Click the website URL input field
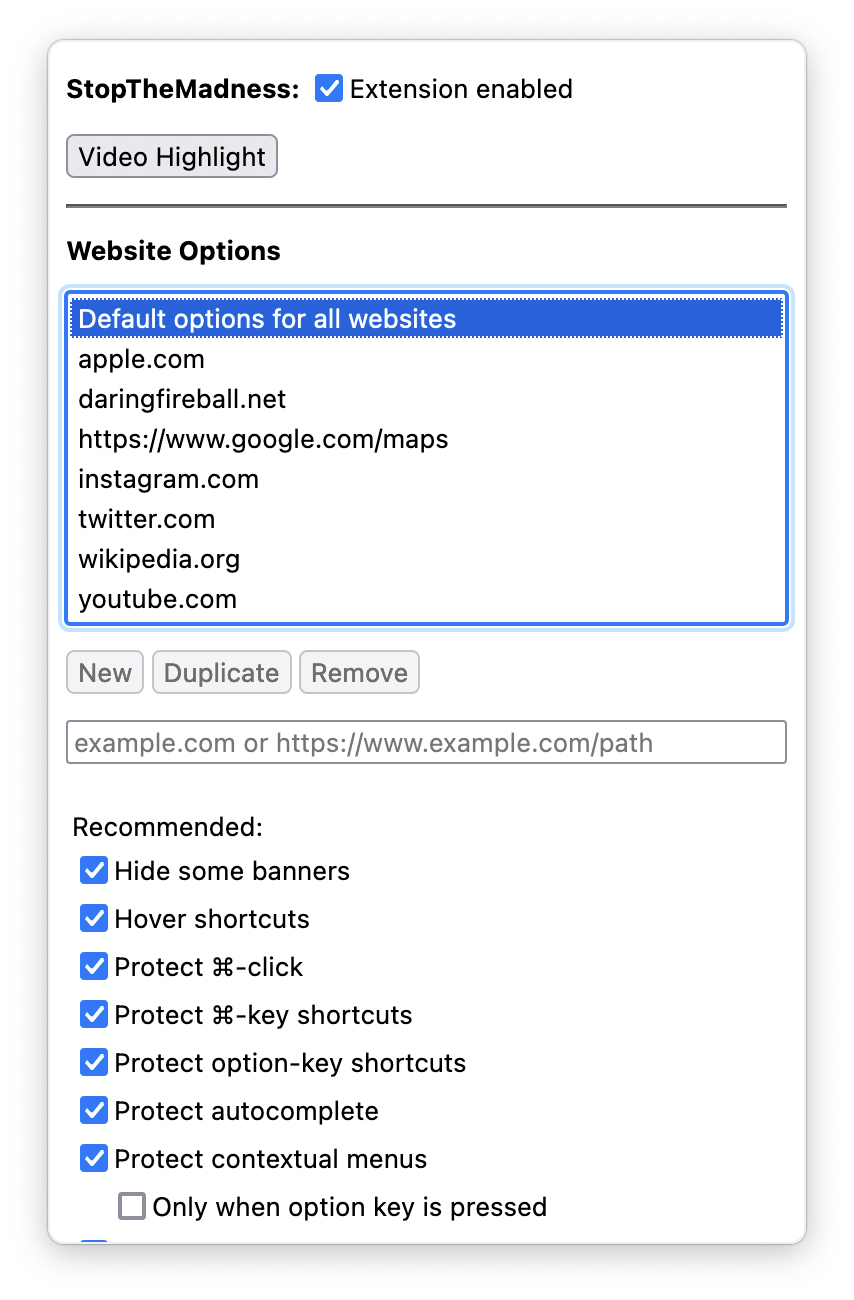 tap(426, 743)
